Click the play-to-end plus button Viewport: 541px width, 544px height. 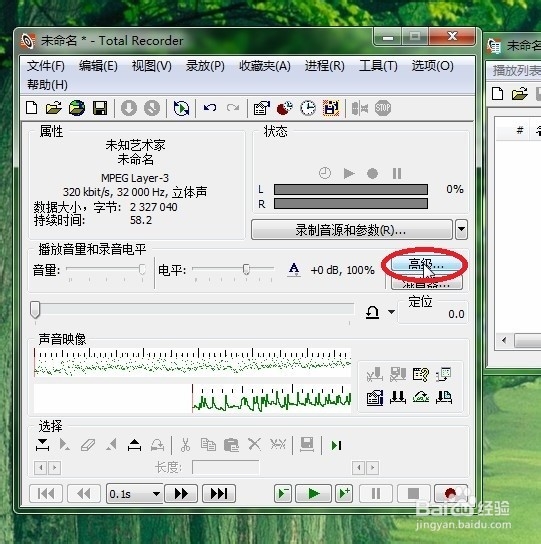coord(344,493)
